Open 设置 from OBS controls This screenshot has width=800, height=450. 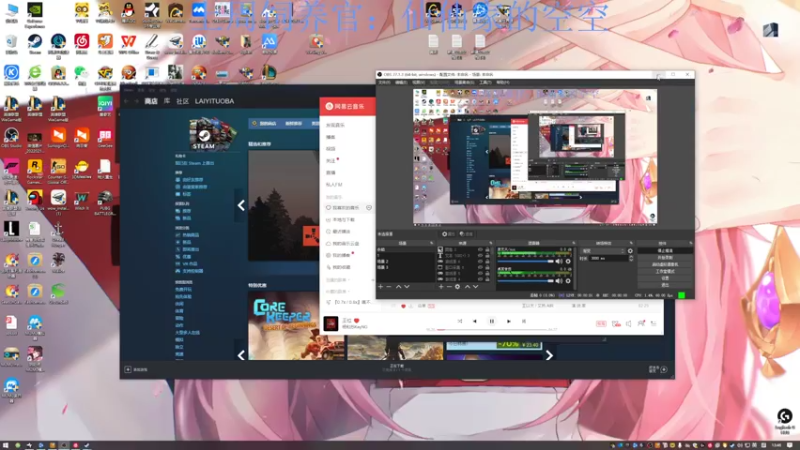[x=665, y=278]
